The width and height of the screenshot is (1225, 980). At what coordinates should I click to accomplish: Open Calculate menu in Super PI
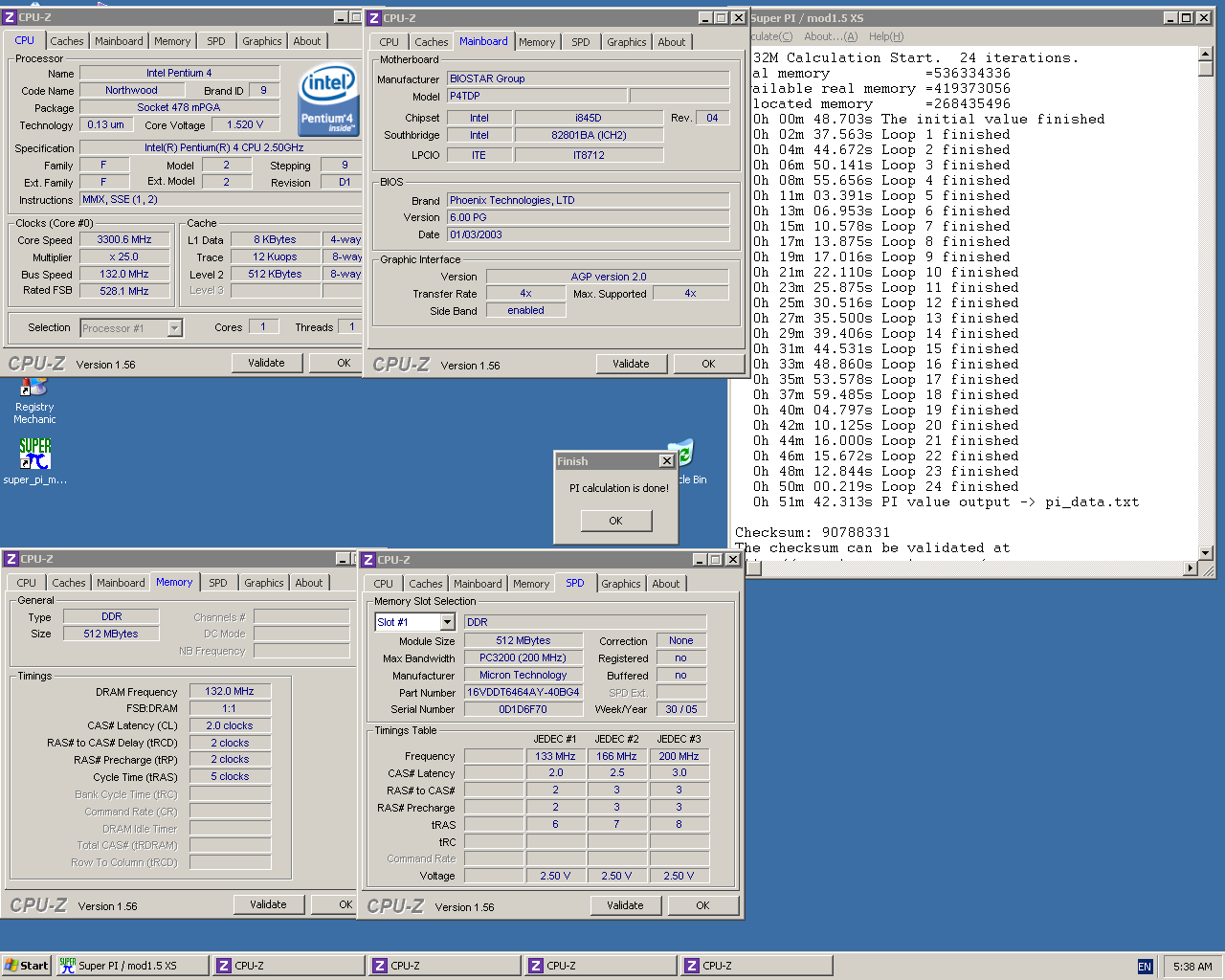(771, 36)
